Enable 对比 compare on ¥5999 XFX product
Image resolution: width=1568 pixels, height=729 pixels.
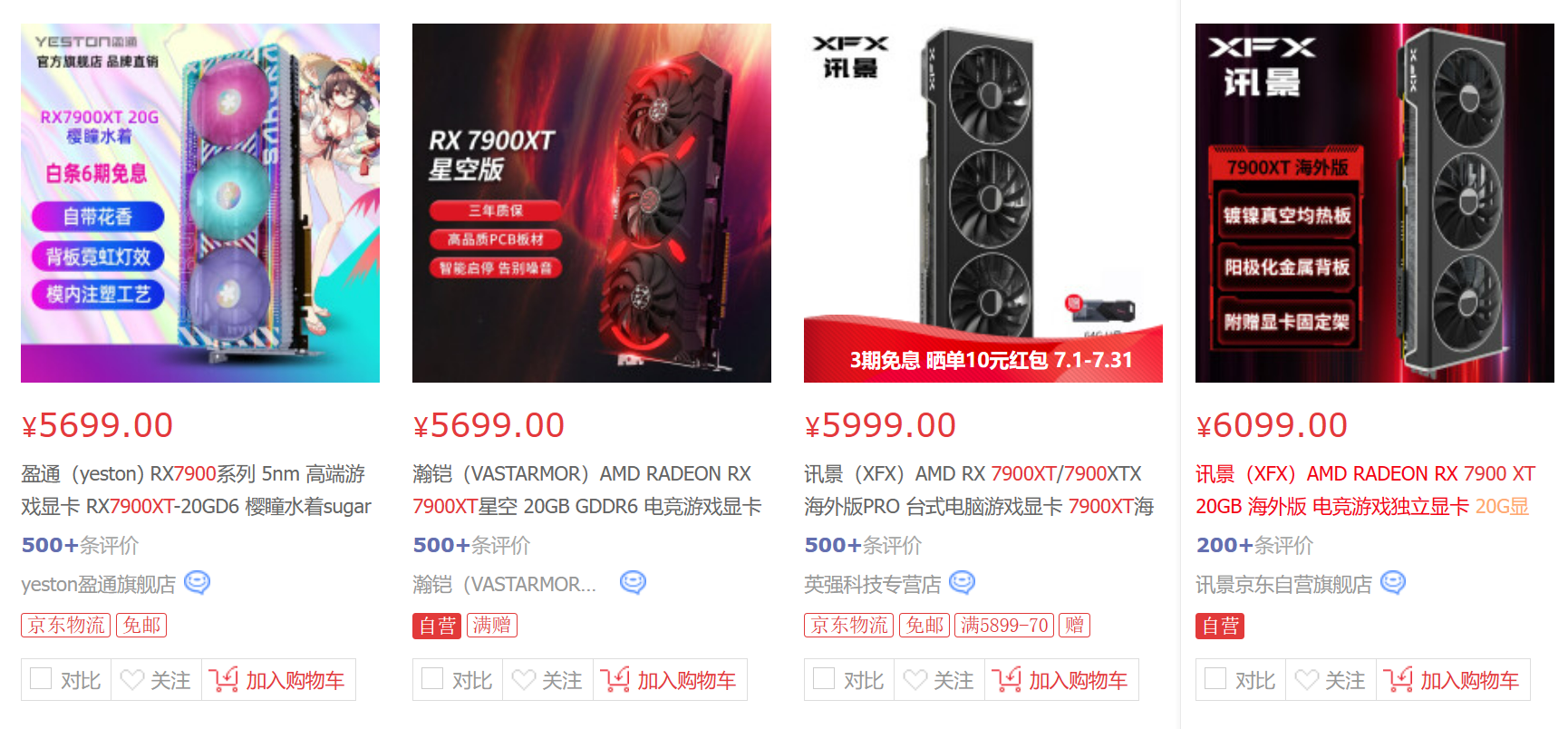pos(824,679)
